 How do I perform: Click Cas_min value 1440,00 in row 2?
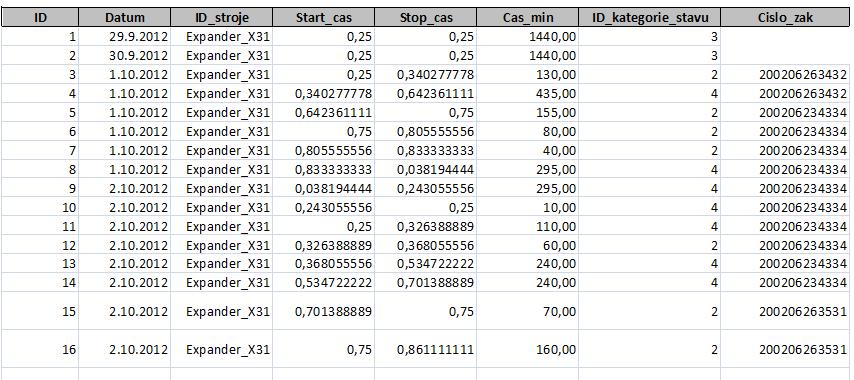(527, 56)
